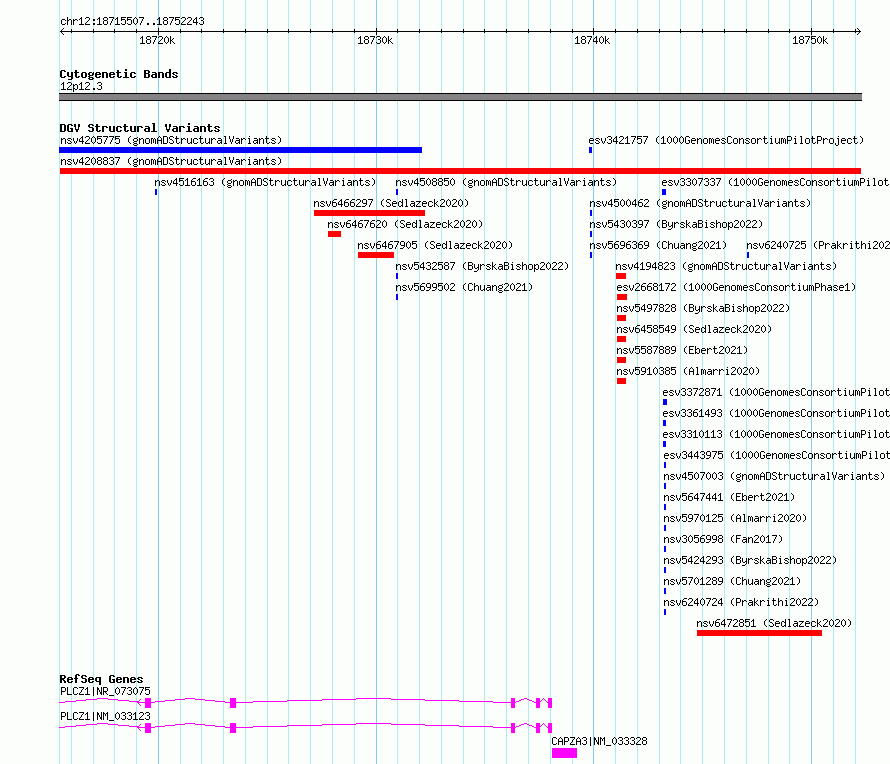Click the nsv4205775 gnomAD variant label

171,140
